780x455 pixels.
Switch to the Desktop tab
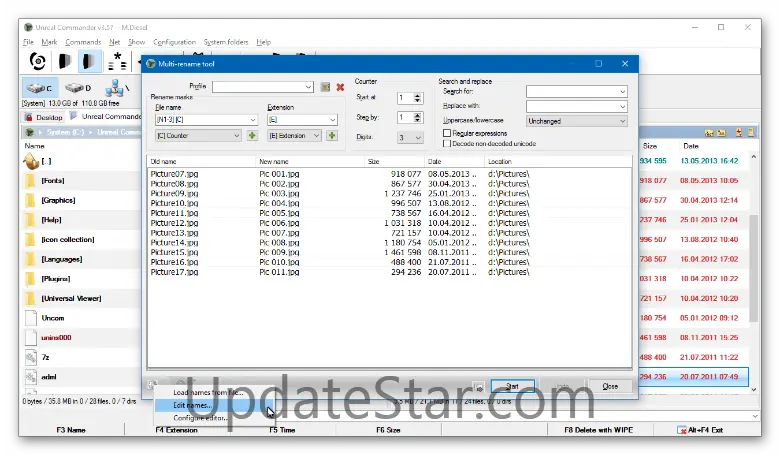click(x=44, y=117)
